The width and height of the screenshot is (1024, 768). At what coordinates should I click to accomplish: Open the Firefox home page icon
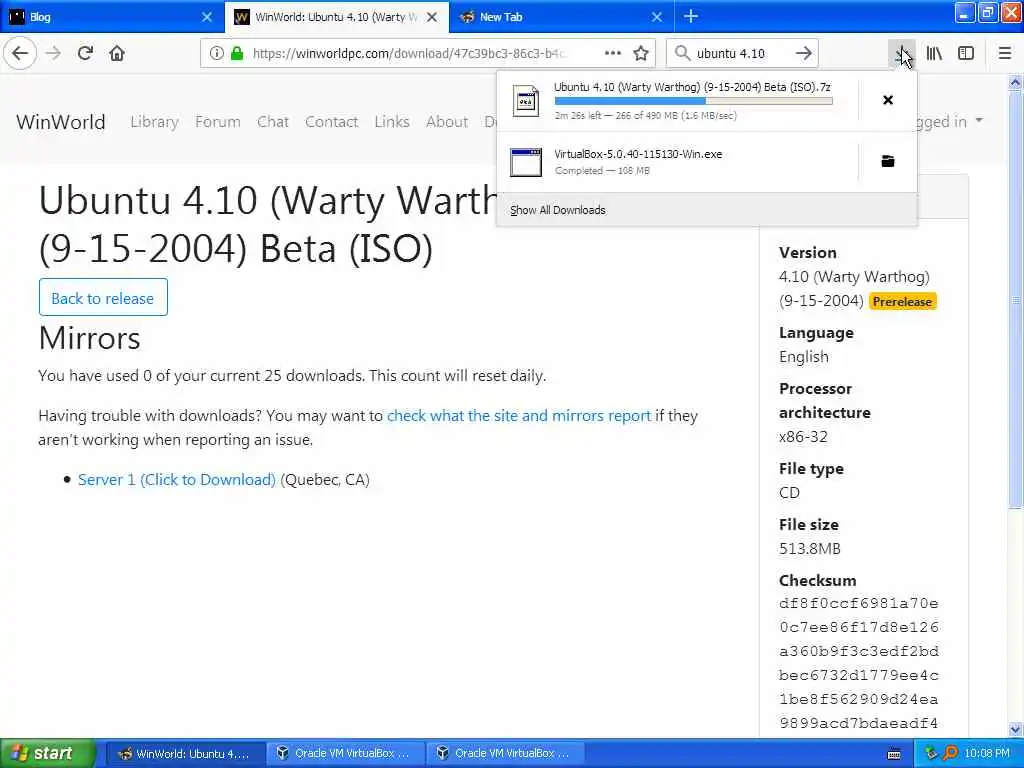117,53
